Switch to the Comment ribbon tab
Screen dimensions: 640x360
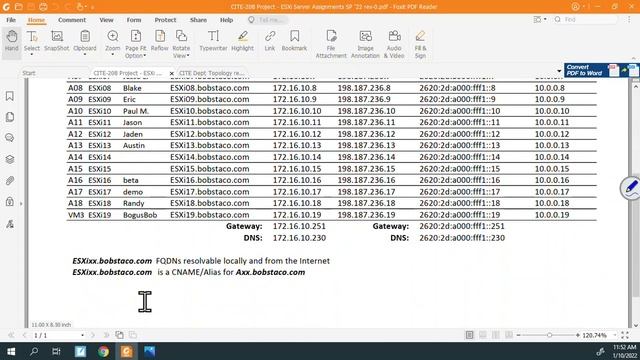[x=72, y=20]
